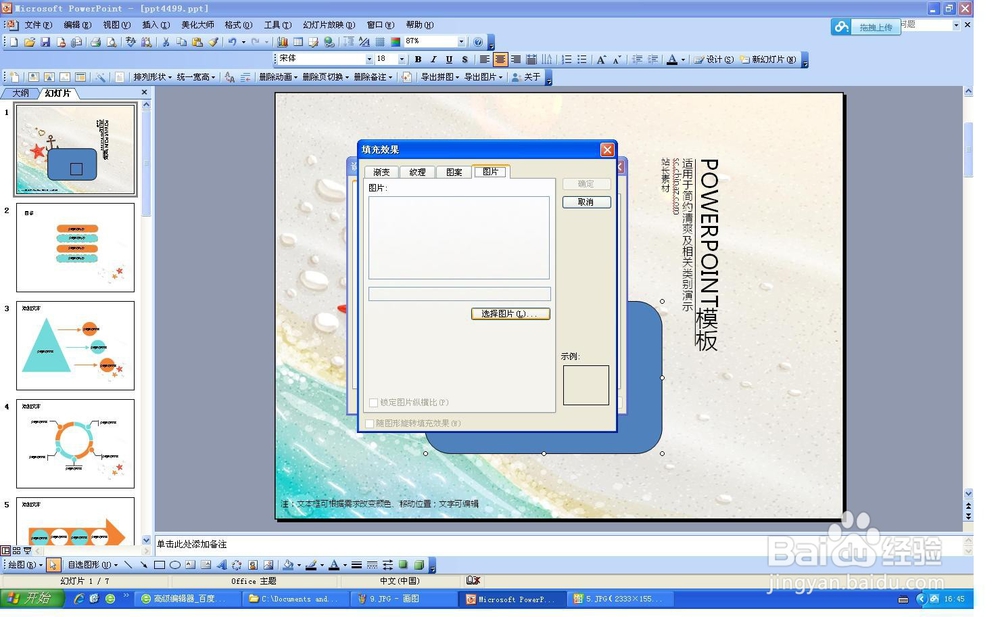Switch to the 渐变 tab in fill dialog

click(381, 172)
